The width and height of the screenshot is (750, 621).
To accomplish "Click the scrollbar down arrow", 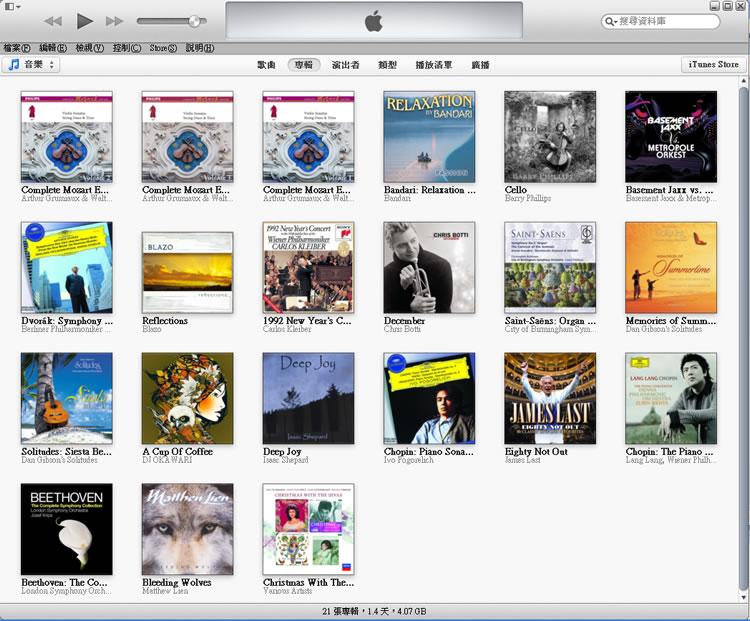I will pos(743,598).
